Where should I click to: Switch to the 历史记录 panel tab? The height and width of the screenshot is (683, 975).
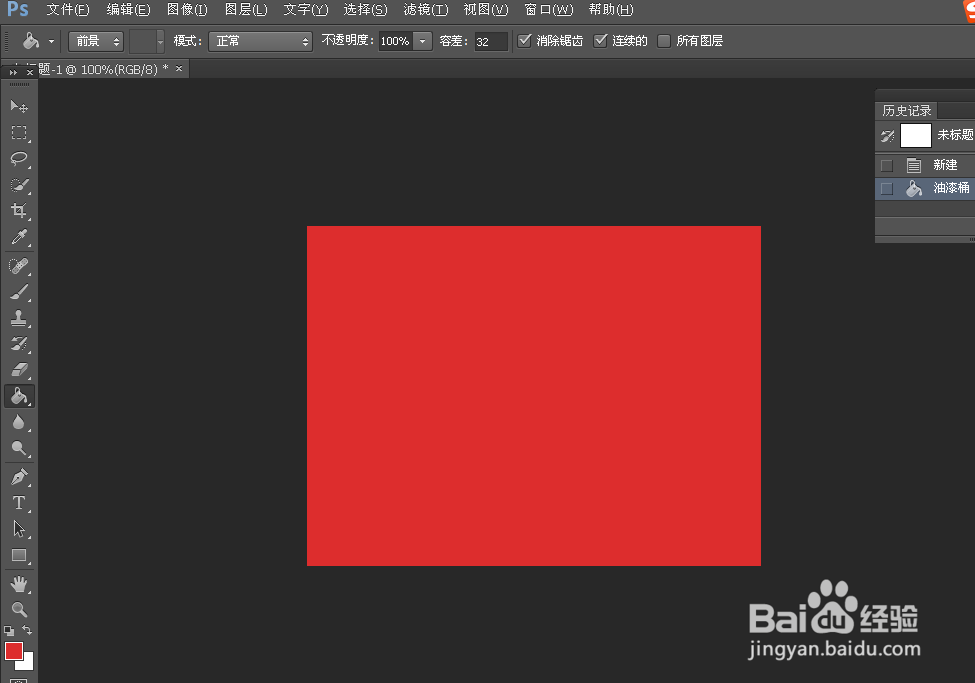(x=907, y=111)
